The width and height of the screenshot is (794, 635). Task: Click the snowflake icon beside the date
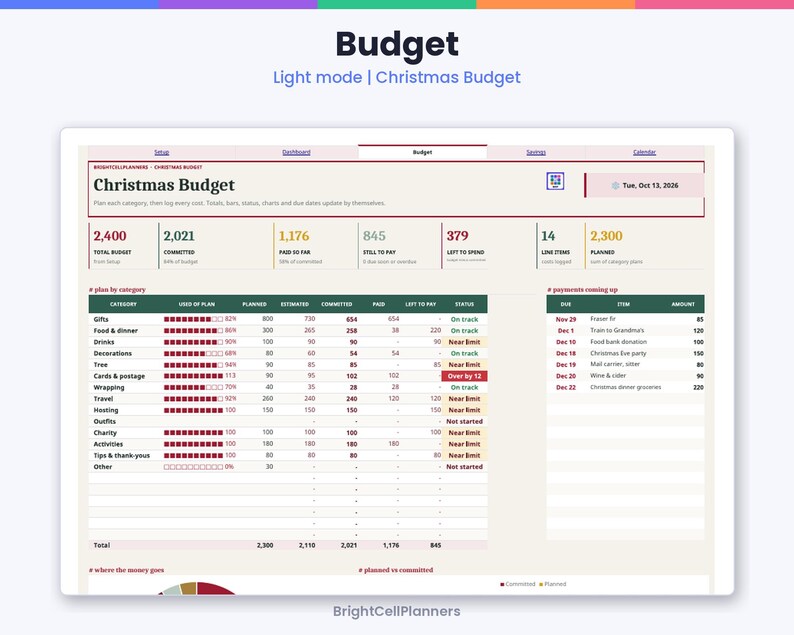coord(615,185)
